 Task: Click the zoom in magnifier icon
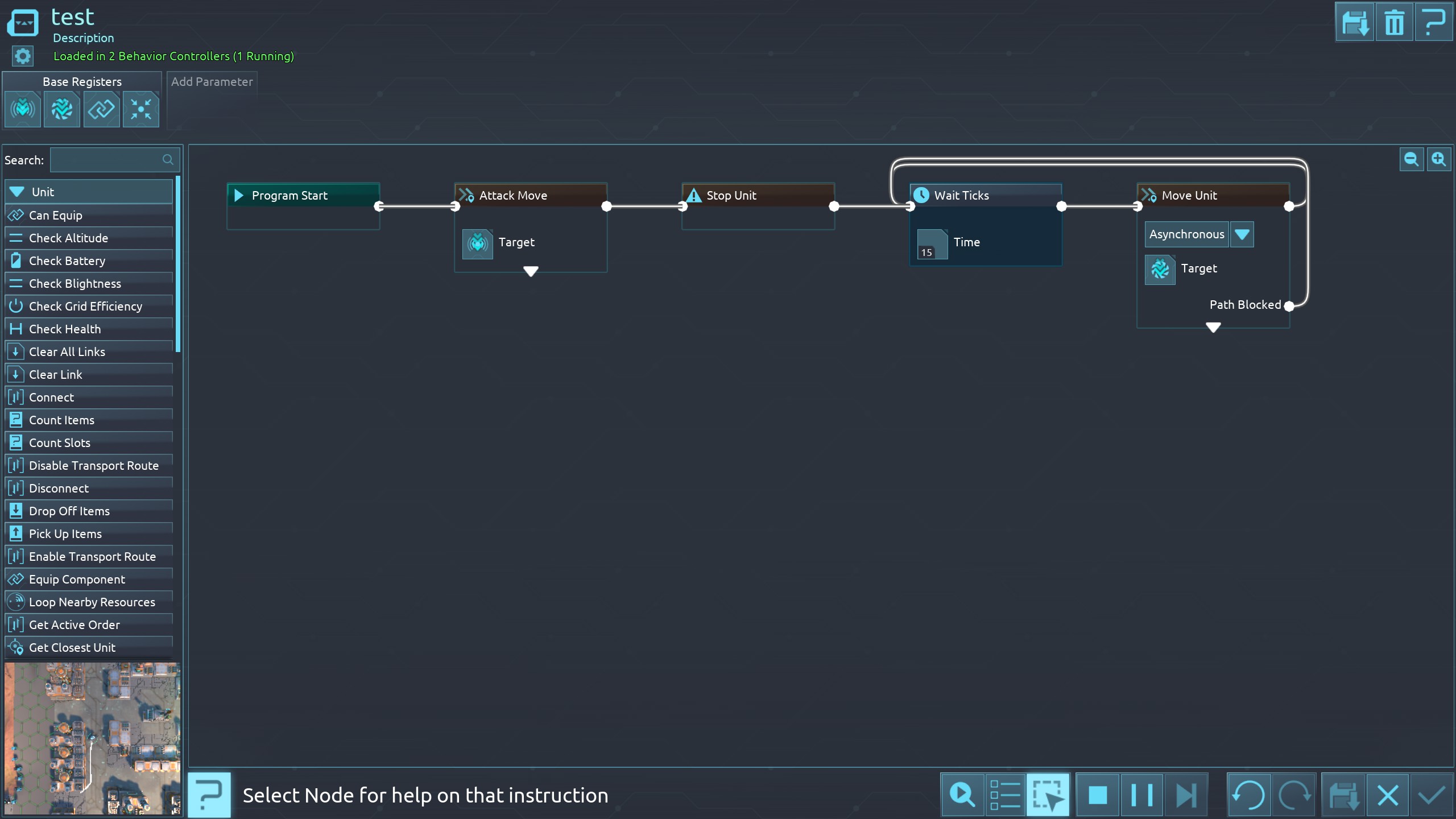coord(1438,159)
